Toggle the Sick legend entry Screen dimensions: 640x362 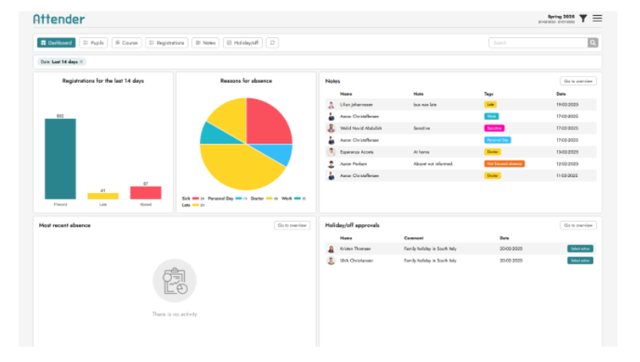tap(193, 199)
